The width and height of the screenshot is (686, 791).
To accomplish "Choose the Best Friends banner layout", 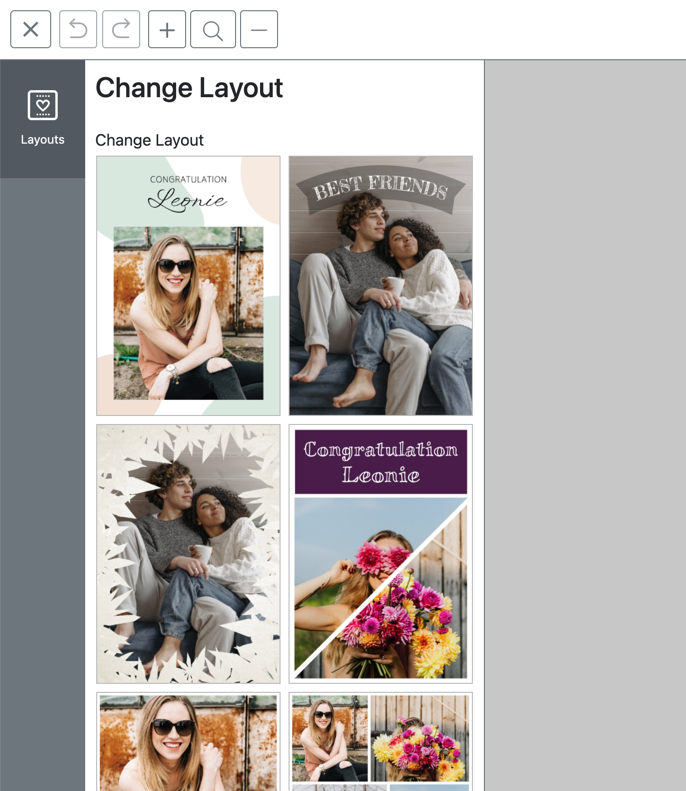I will (x=381, y=286).
